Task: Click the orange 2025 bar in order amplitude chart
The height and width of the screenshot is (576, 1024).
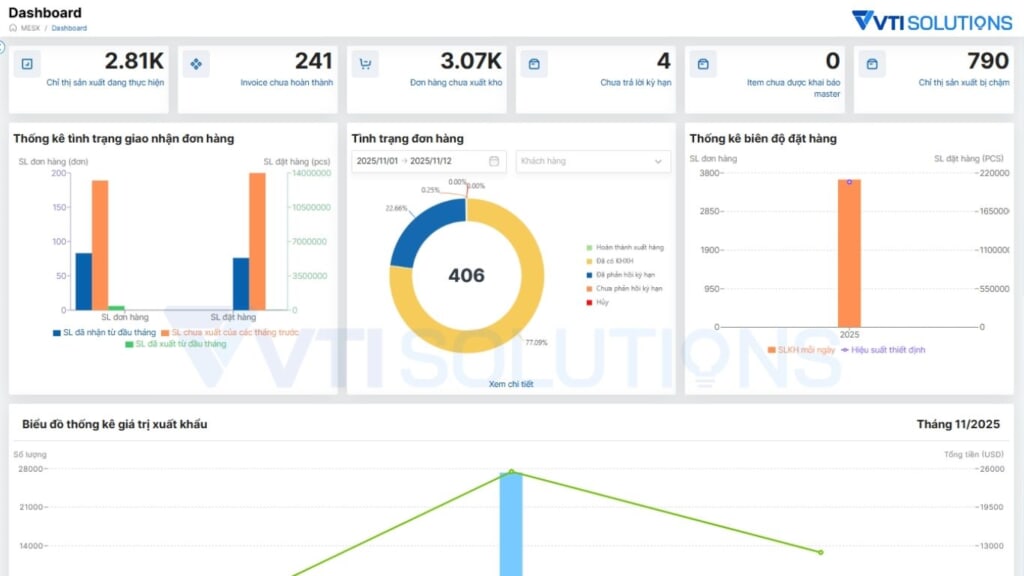Action: coord(849,255)
